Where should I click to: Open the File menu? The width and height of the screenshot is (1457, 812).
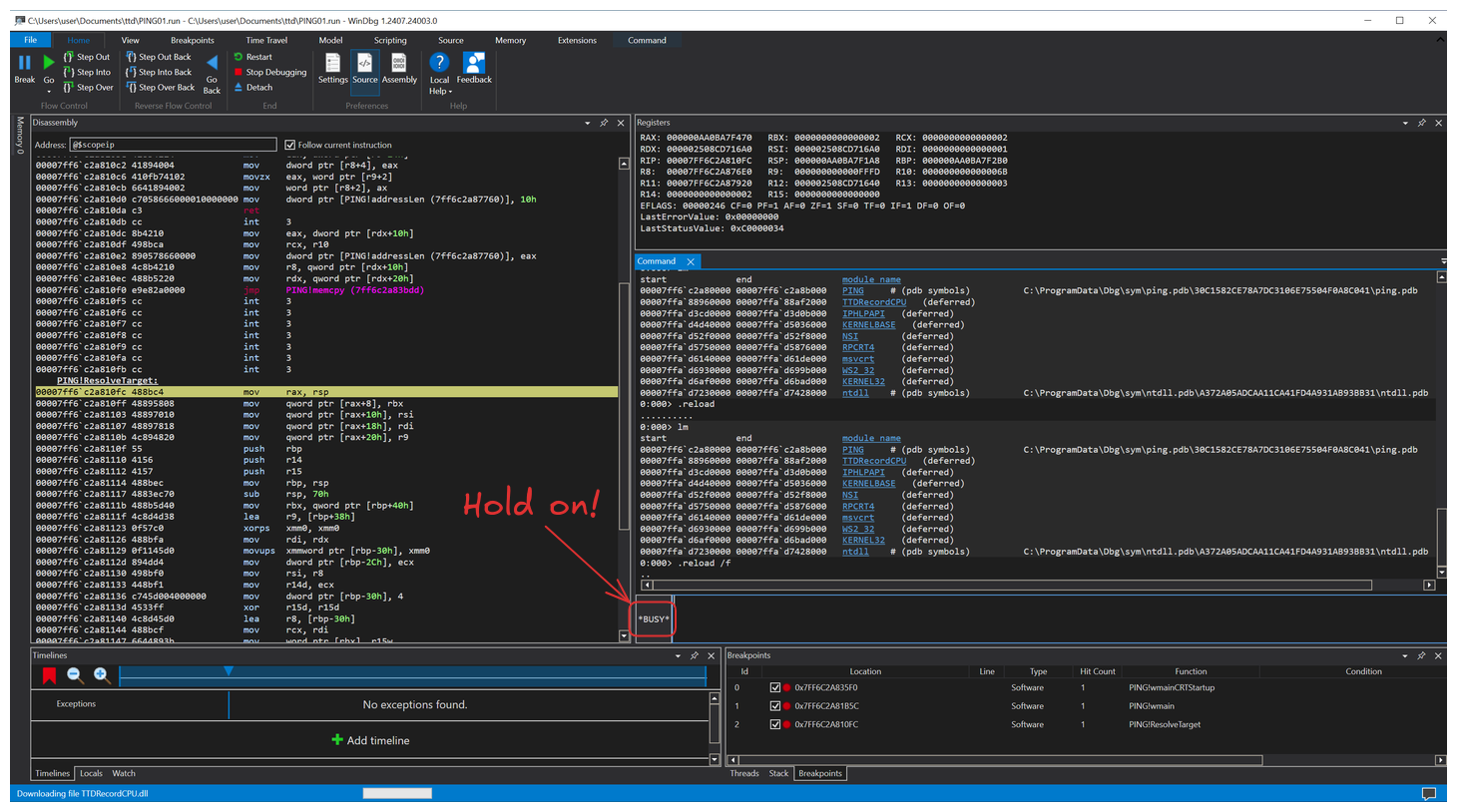pos(31,40)
